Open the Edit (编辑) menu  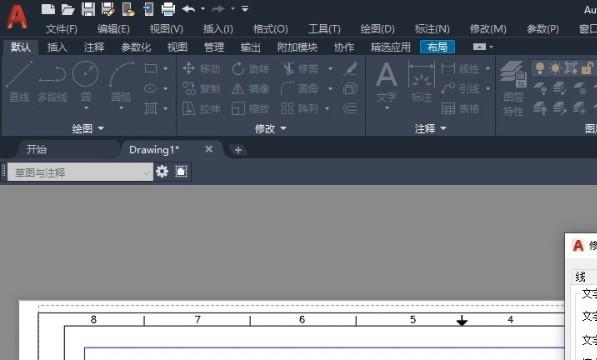pos(113,29)
